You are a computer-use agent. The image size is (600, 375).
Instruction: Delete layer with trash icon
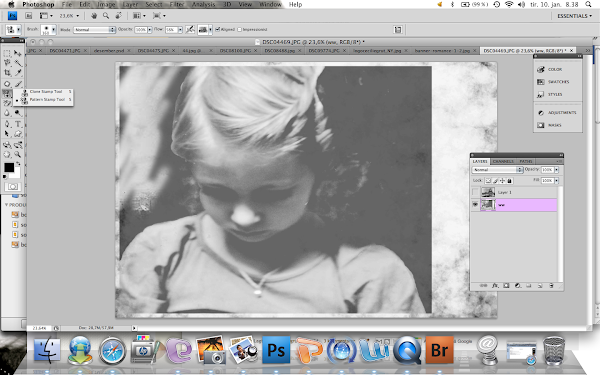[551, 285]
